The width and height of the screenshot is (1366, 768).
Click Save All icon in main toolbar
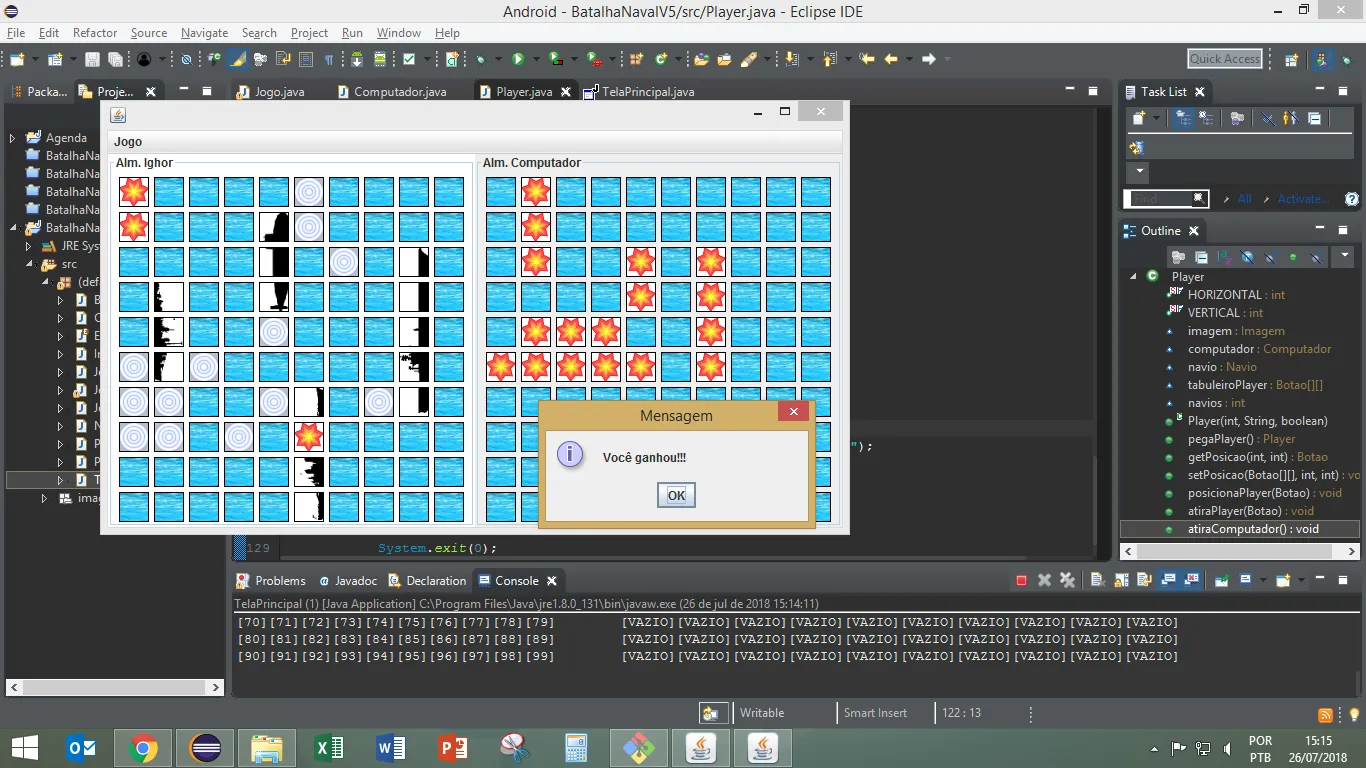[x=115, y=60]
